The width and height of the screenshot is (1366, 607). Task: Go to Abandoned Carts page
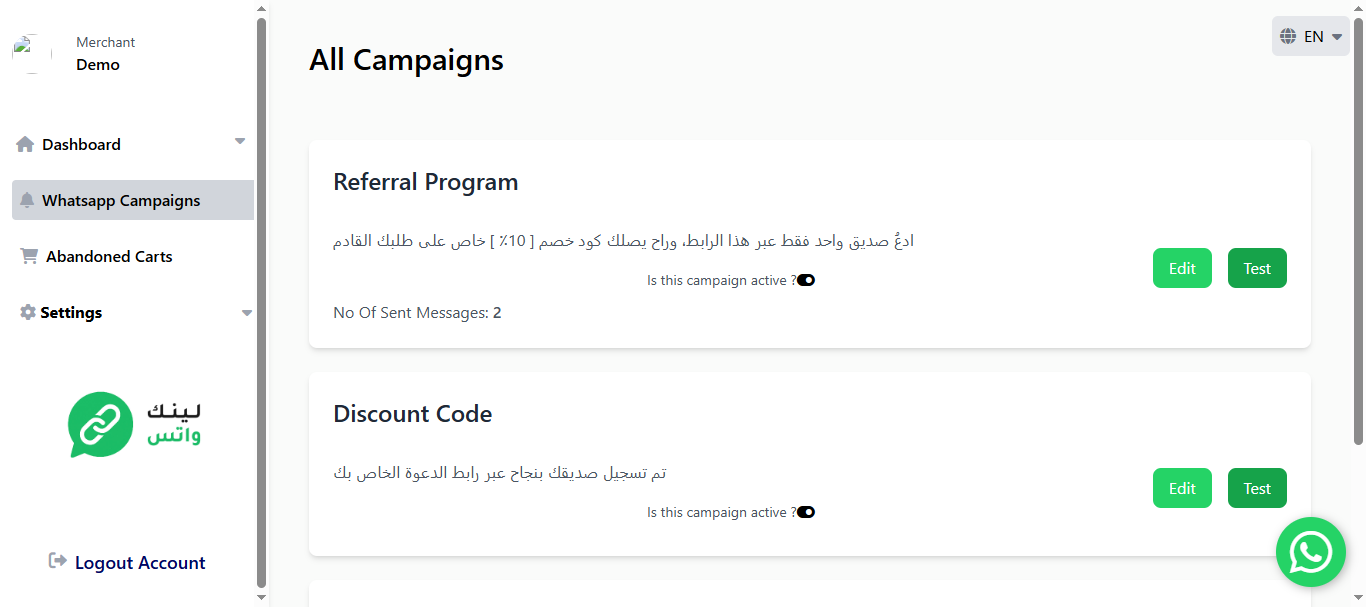tap(109, 256)
